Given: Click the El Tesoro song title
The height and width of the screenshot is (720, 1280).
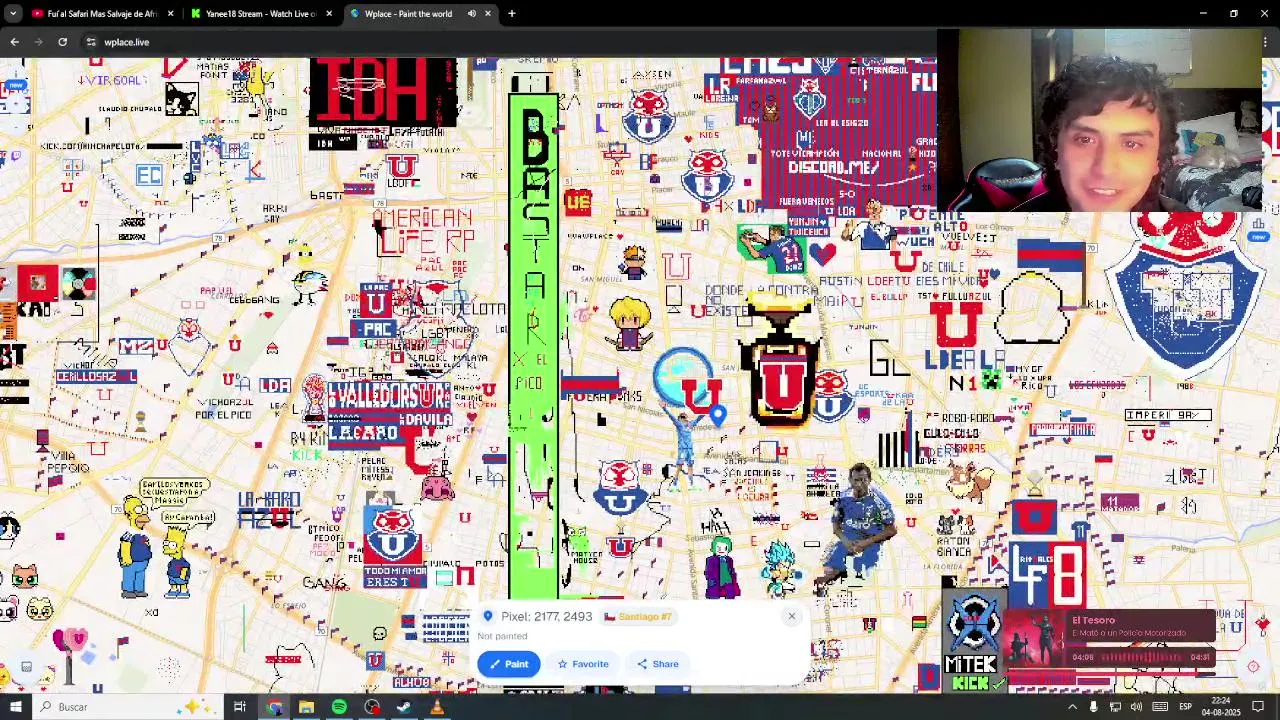Looking at the screenshot, I should point(1093,621).
